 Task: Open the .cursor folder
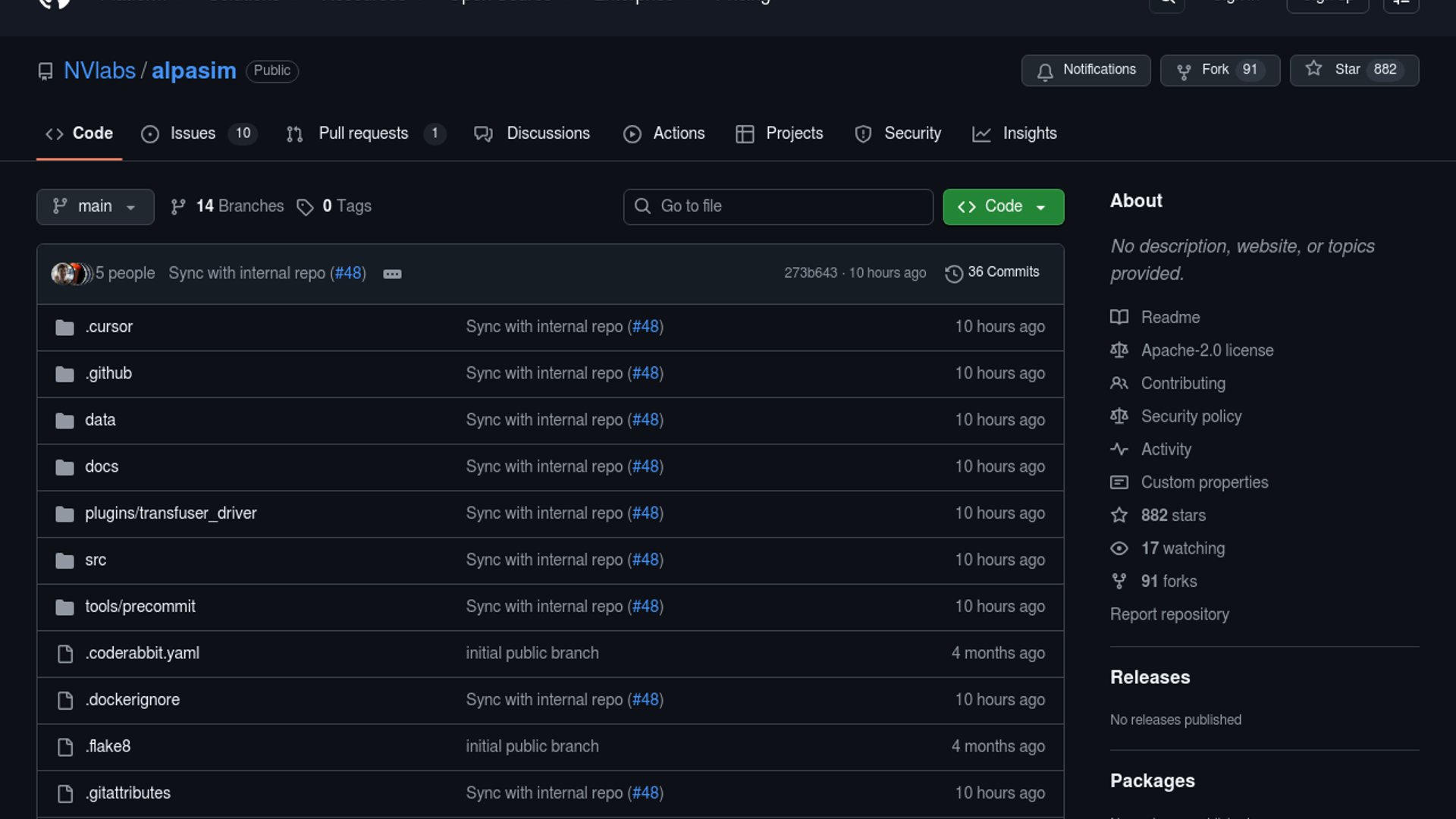pos(108,327)
